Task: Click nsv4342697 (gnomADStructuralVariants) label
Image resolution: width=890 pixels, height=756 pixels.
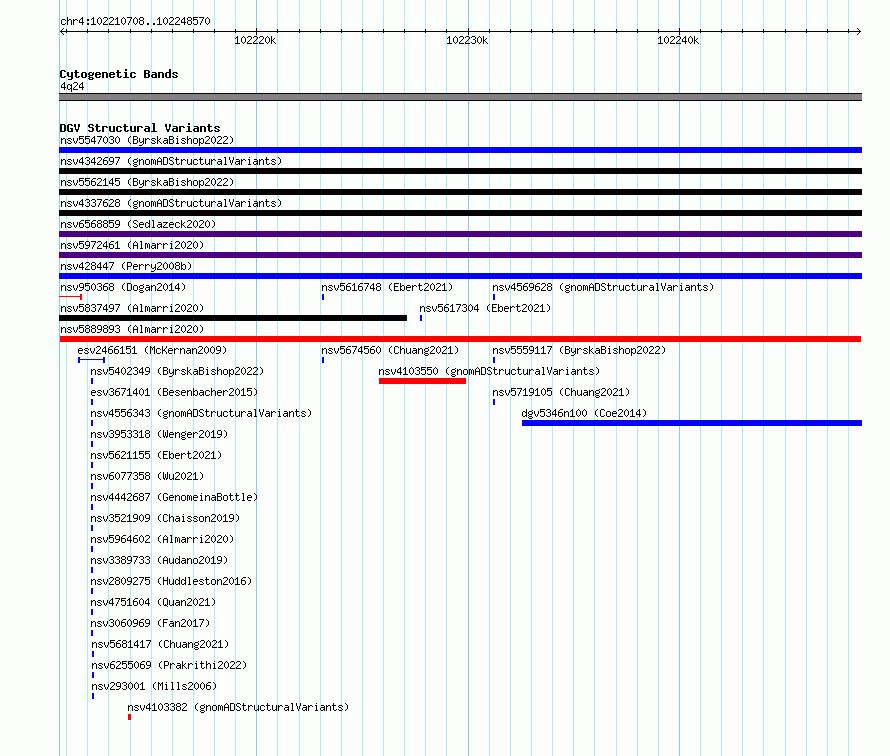Action: tap(171, 161)
